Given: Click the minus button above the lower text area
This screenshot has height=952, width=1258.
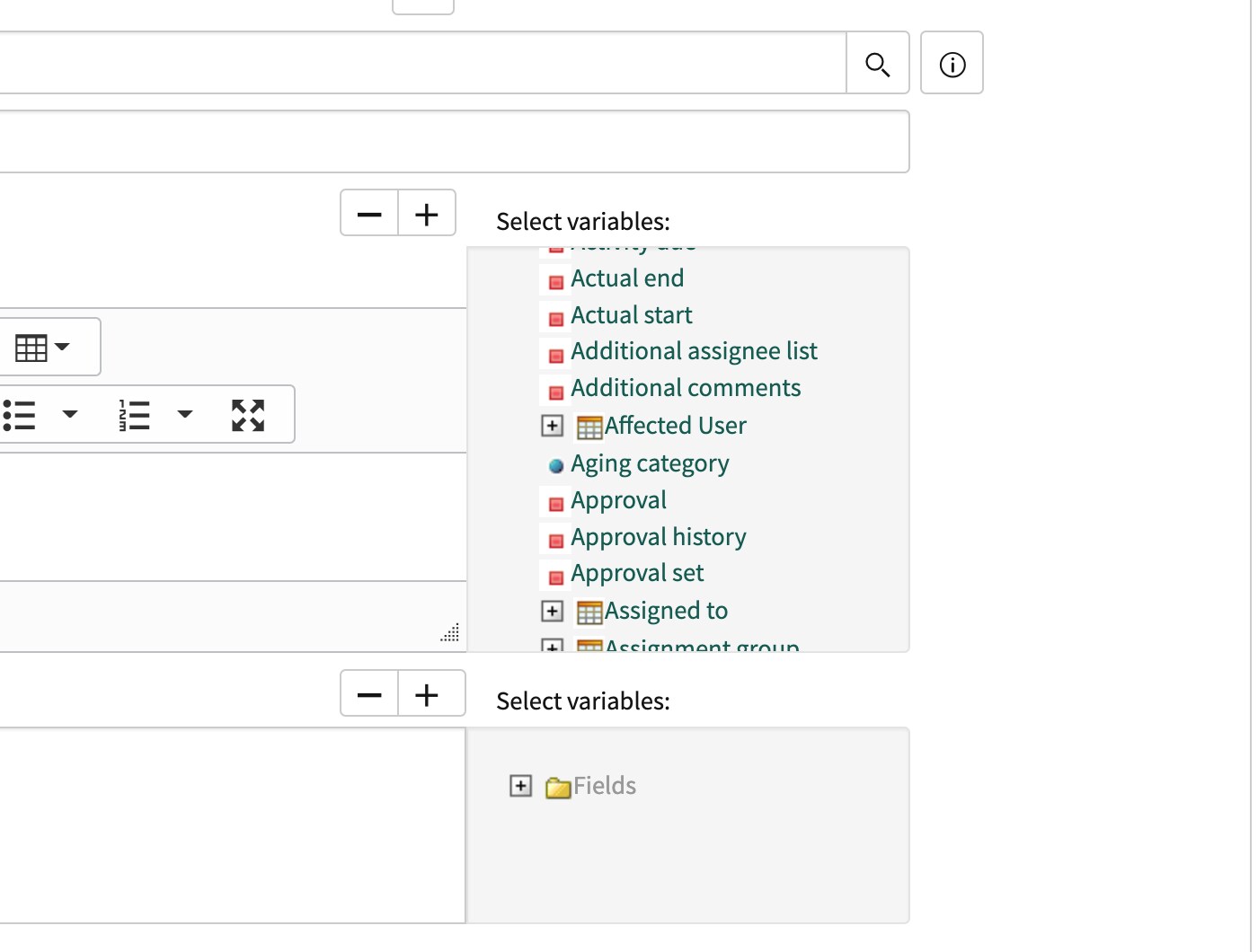Looking at the screenshot, I should coord(369,693).
